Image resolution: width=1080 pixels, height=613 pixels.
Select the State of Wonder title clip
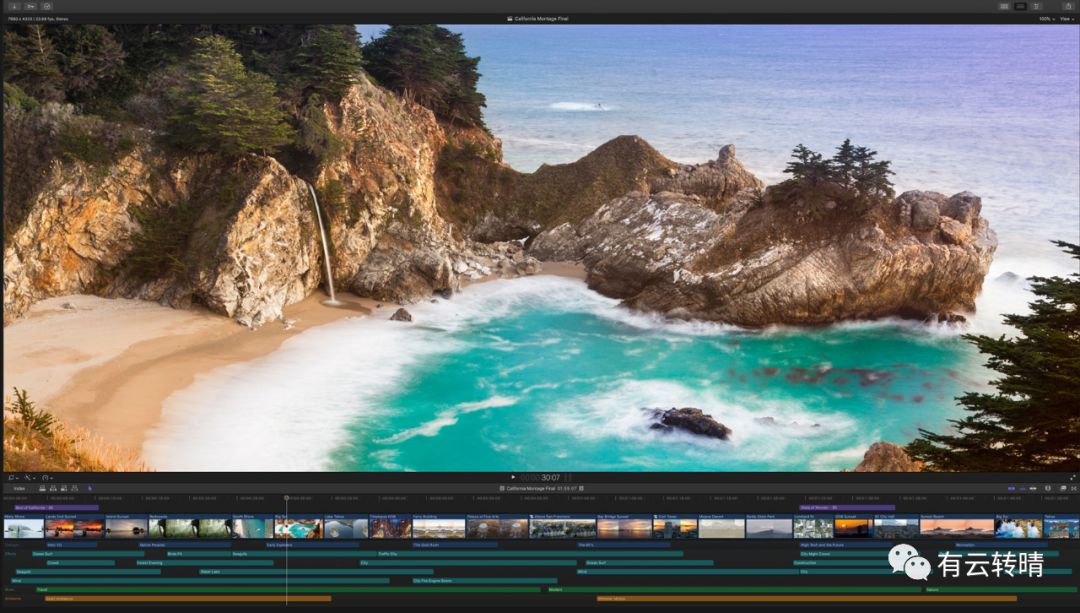[x=847, y=508]
